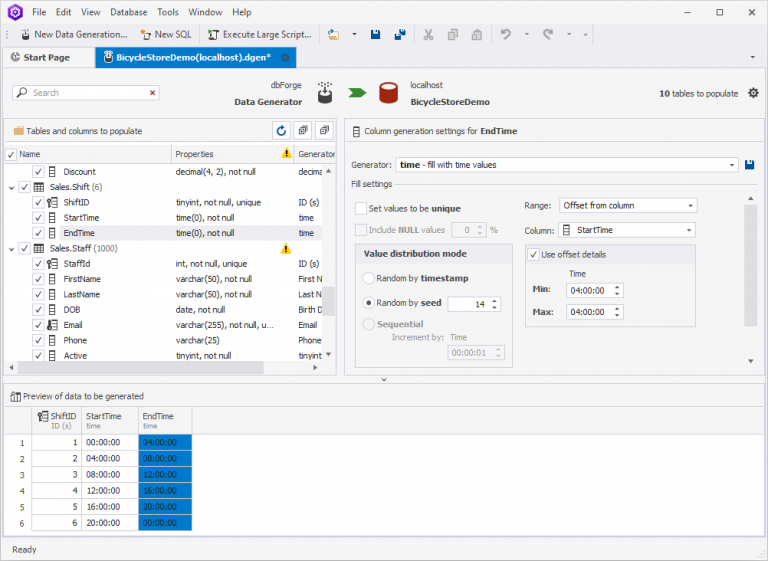
Task: Click the Save All toolbar icon
Action: click(x=400, y=34)
